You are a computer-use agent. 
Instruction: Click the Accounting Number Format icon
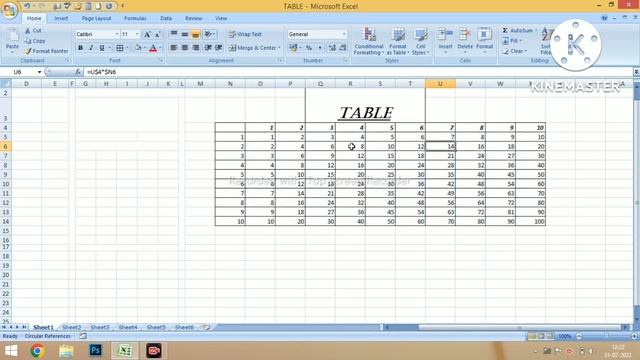tap(293, 48)
